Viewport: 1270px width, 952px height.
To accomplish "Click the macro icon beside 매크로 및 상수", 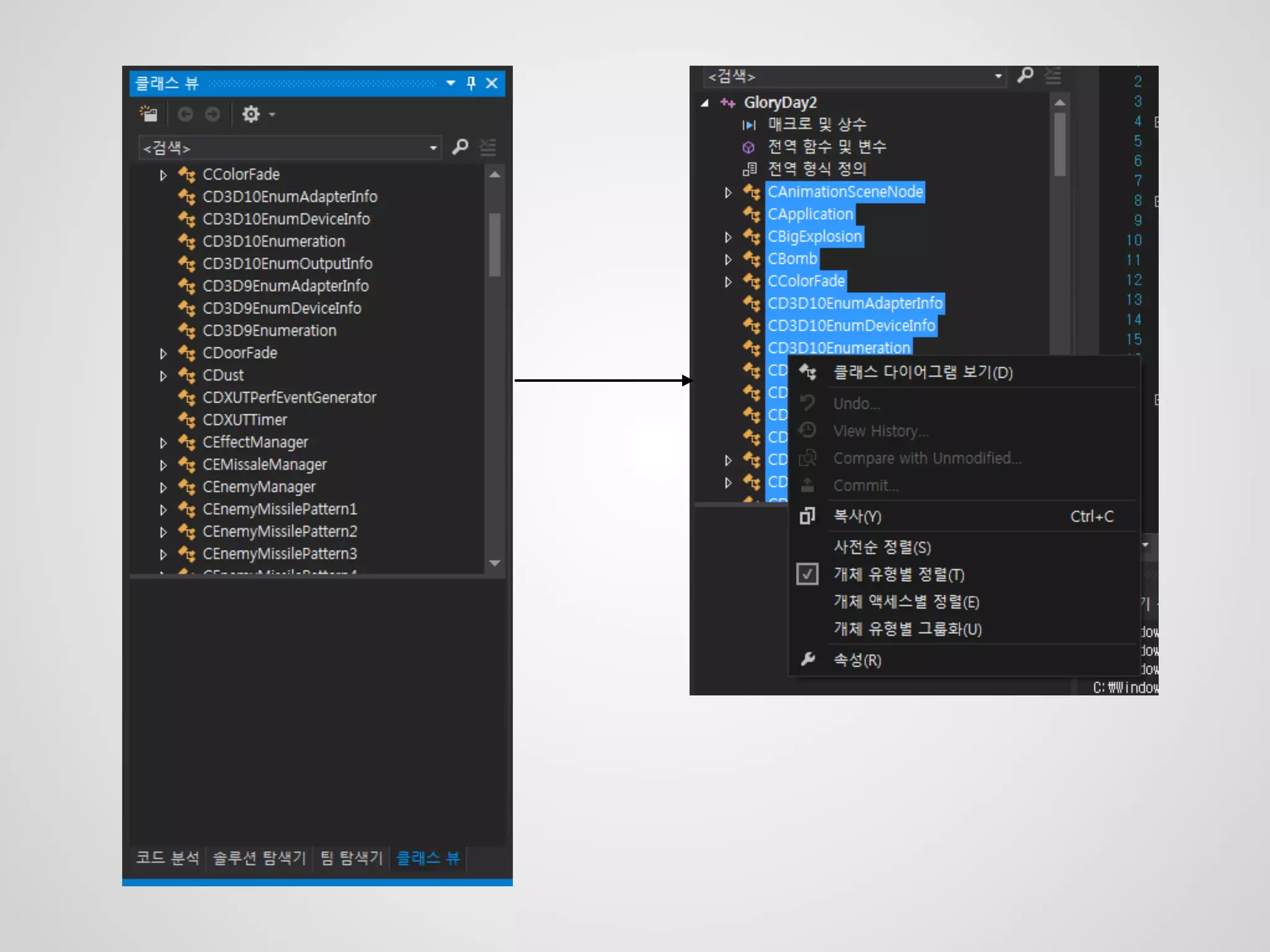I will point(749,125).
